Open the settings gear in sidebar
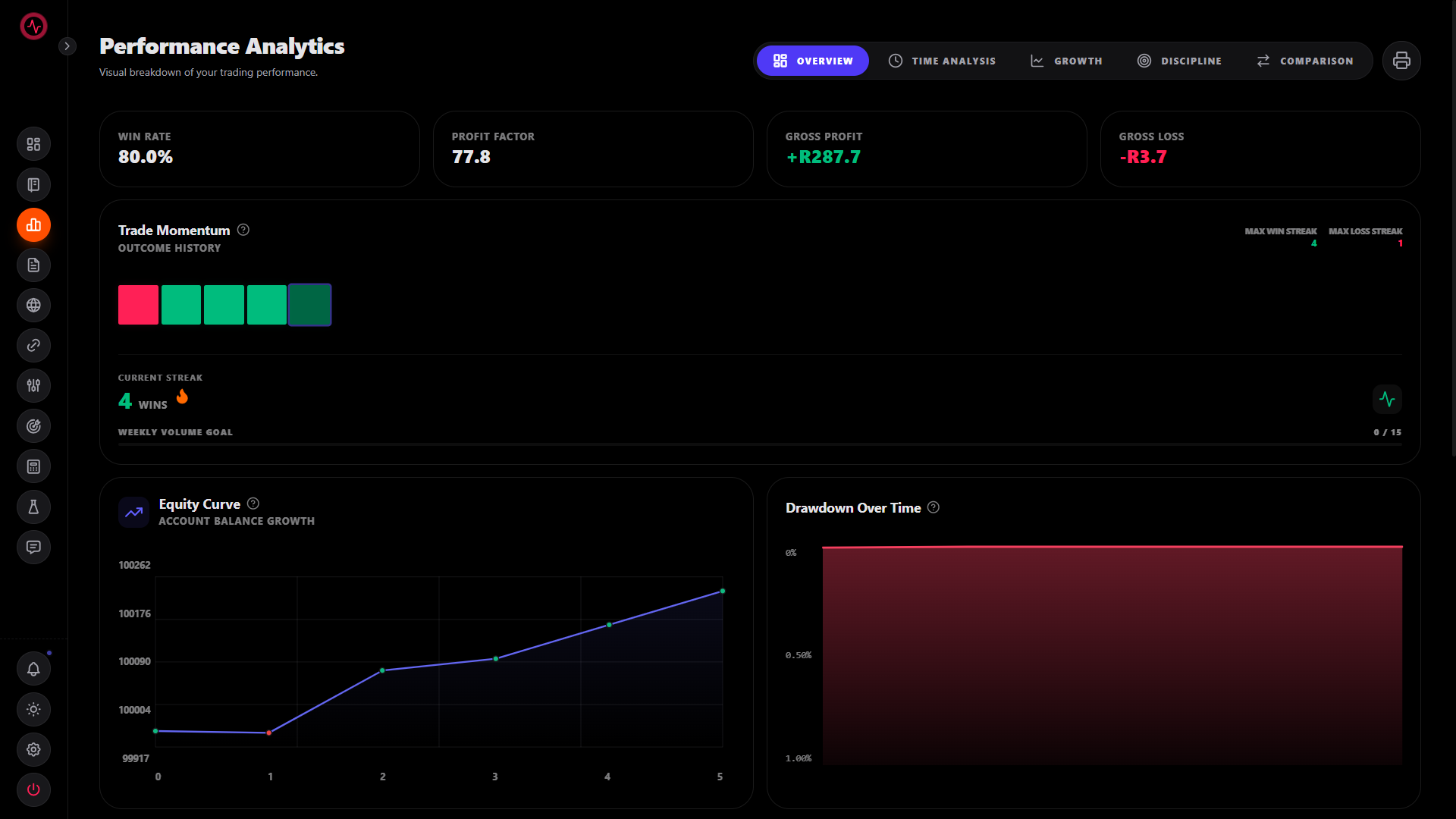 coord(33,749)
